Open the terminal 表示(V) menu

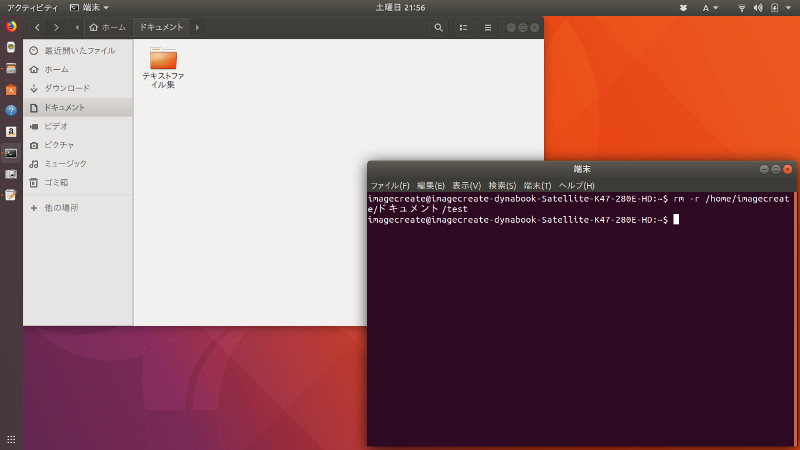[466, 186]
